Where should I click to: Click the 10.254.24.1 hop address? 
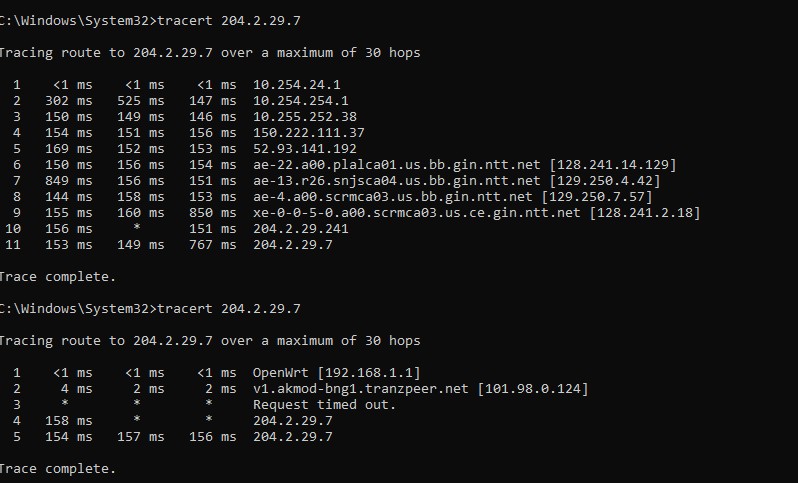click(297, 85)
